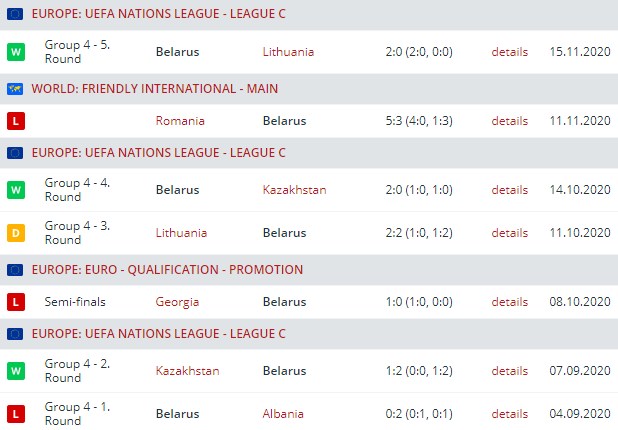Open the Albania team link
The width and height of the screenshot is (618, 430).
click(283, 414)
